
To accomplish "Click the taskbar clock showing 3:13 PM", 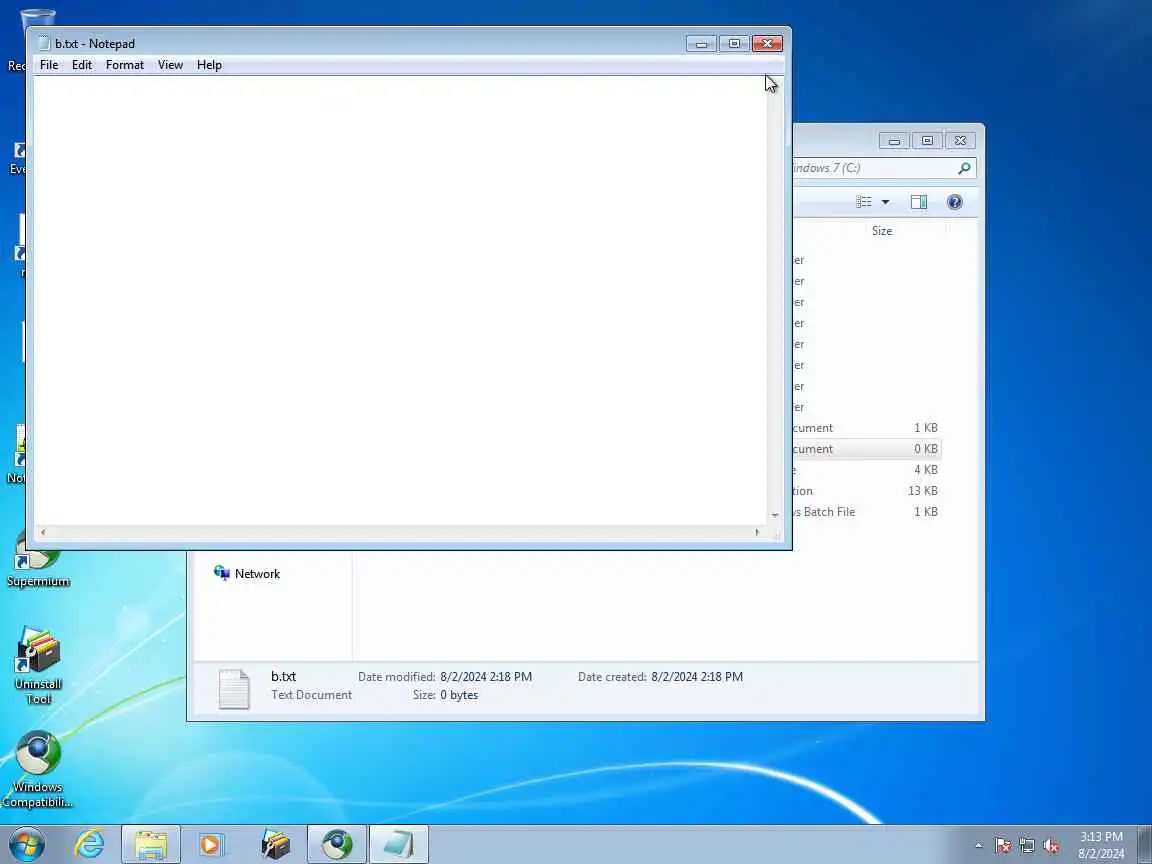I will (x=1101, y=845).
